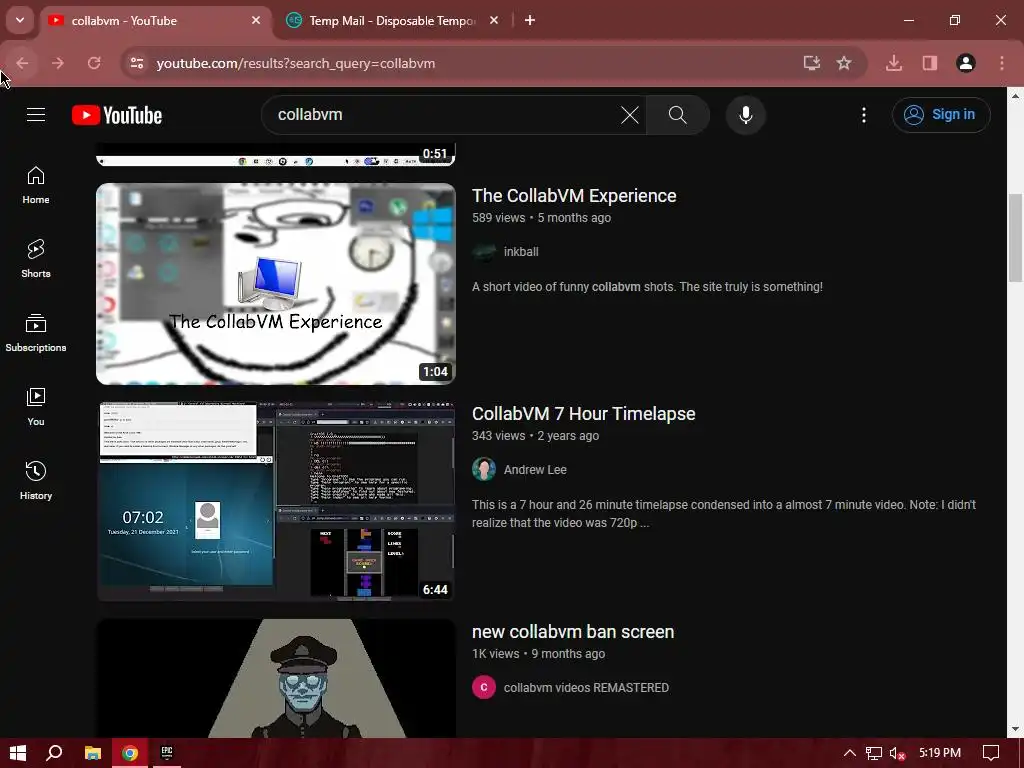Visit the inkball channel

(521, 251)
